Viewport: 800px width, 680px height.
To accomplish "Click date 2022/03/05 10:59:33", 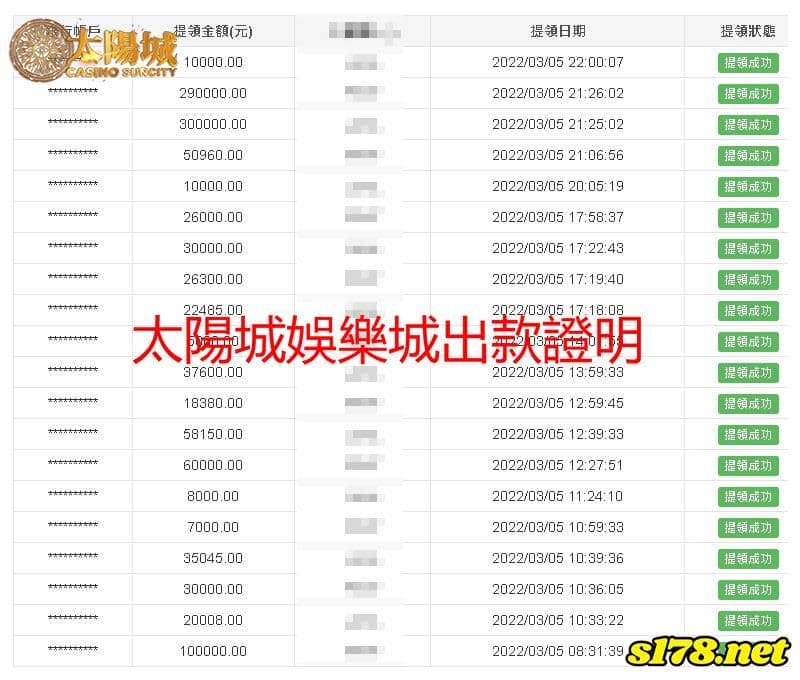I will point(558,527).
